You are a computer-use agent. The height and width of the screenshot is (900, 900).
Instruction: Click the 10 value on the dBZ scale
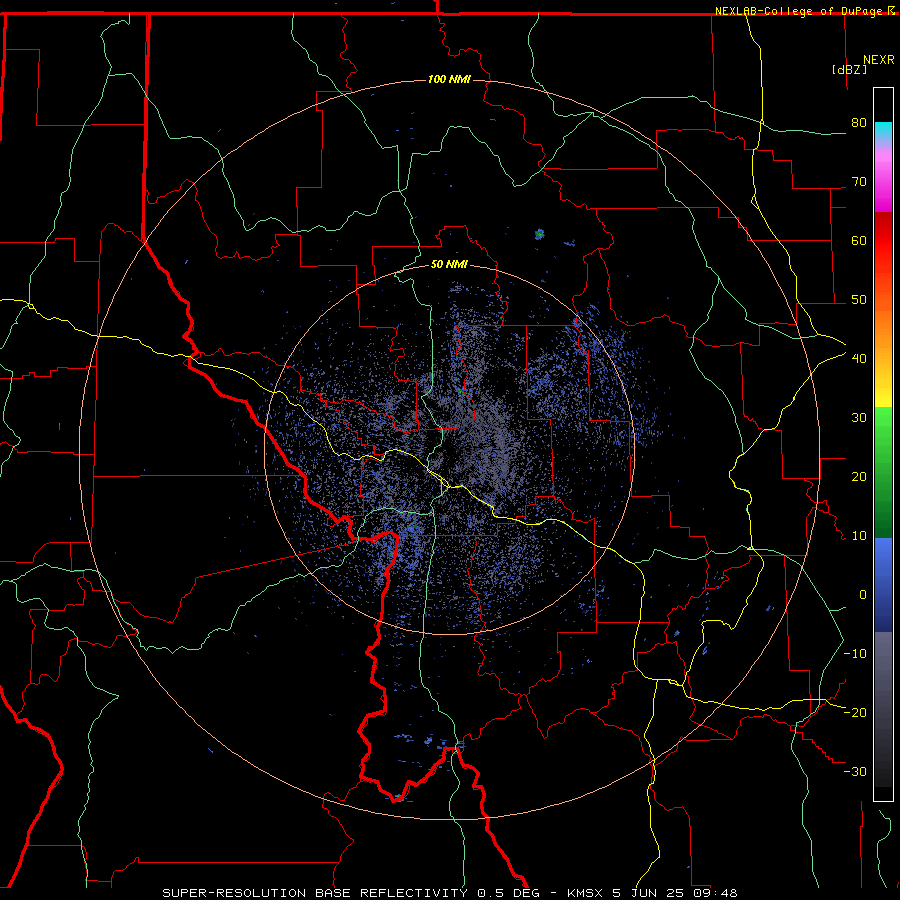tap(859, 536)
